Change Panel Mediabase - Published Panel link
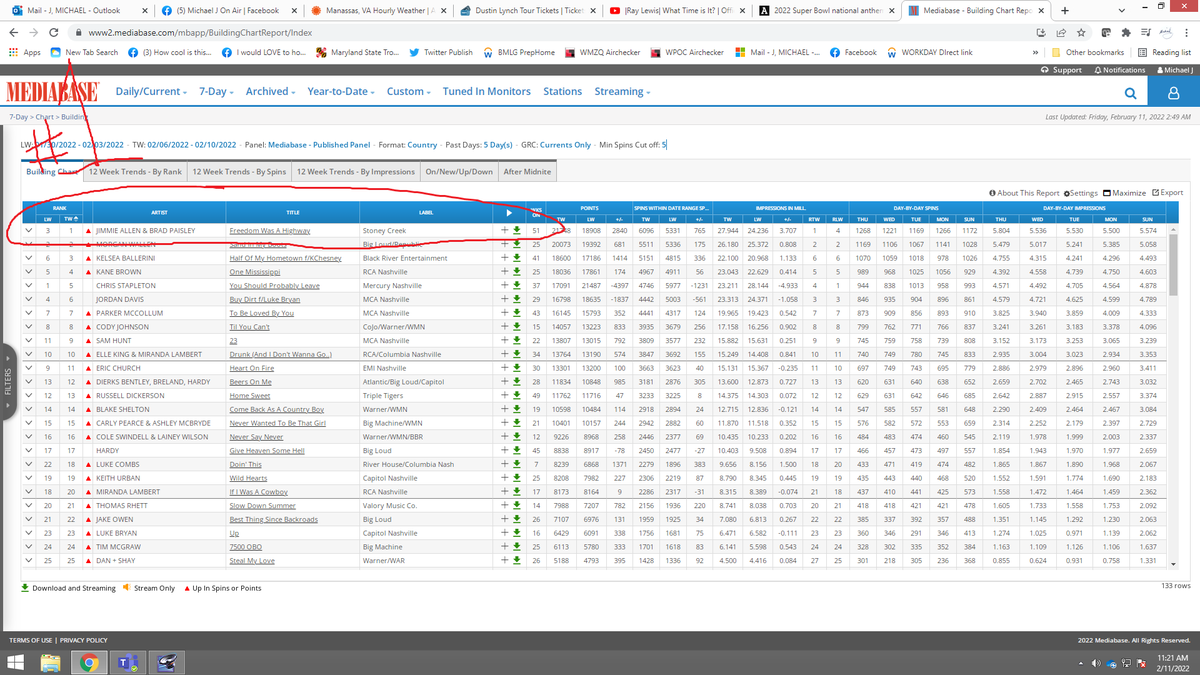Screen dimensions: 1200x675 click(318, 145)
